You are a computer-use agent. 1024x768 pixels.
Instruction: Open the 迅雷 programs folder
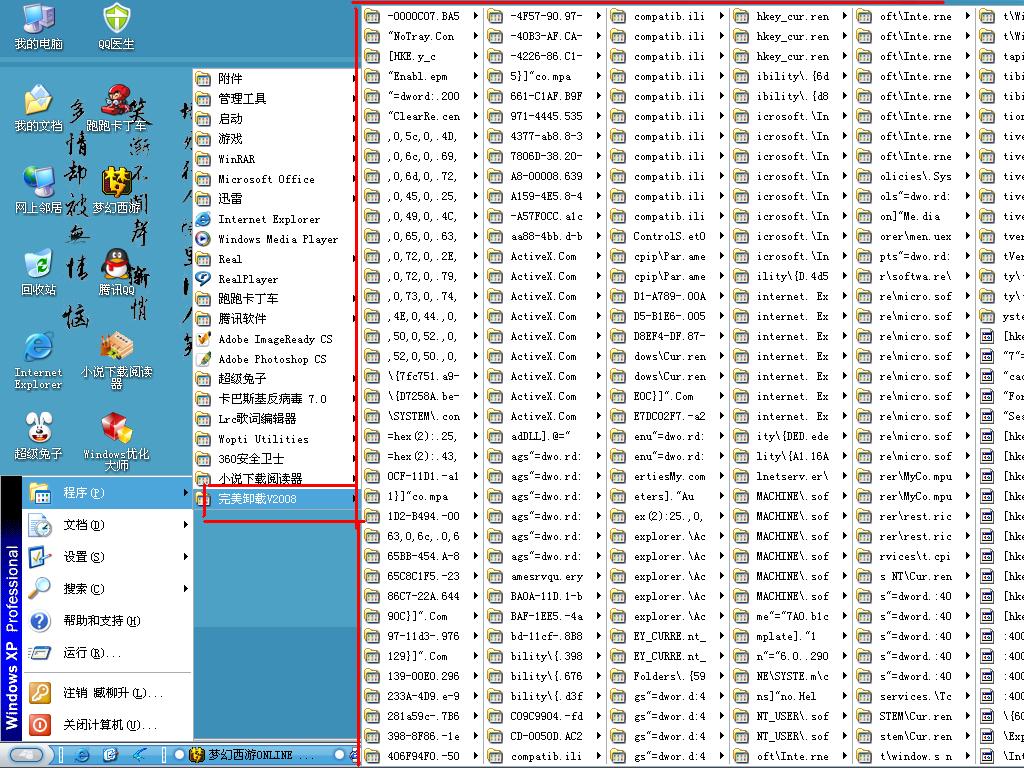[276, 199]
